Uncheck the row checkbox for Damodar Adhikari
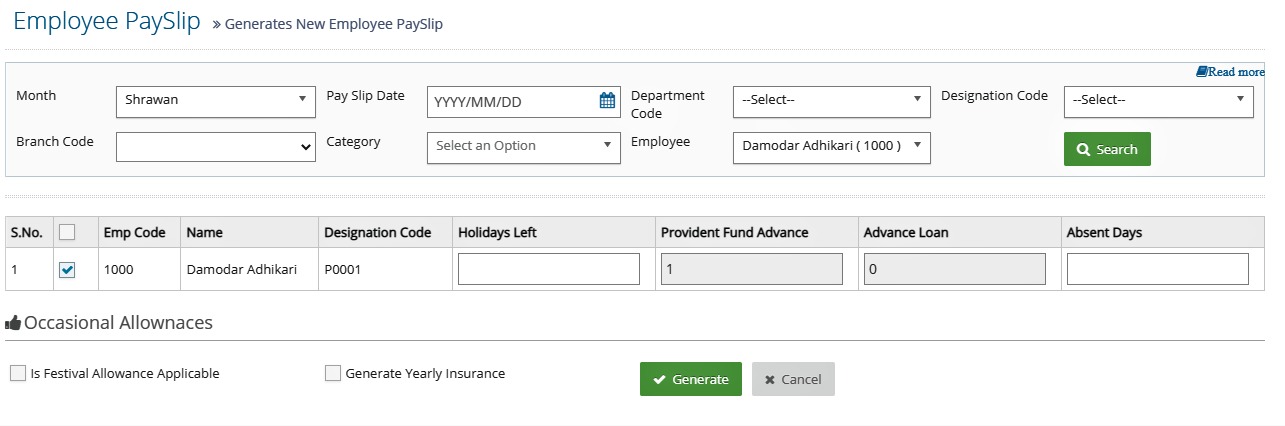The height and width of the screenshot is (426, 1285). tap(67, 270)
